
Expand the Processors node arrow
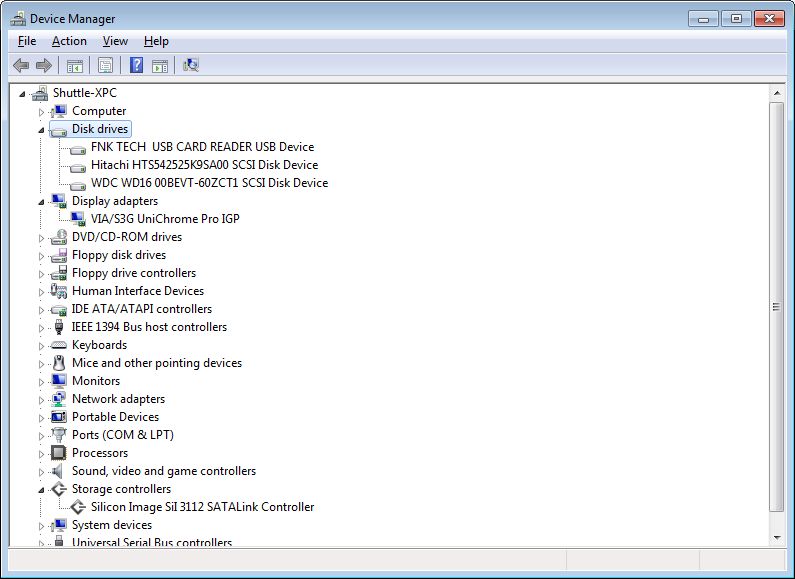(41, 454)
